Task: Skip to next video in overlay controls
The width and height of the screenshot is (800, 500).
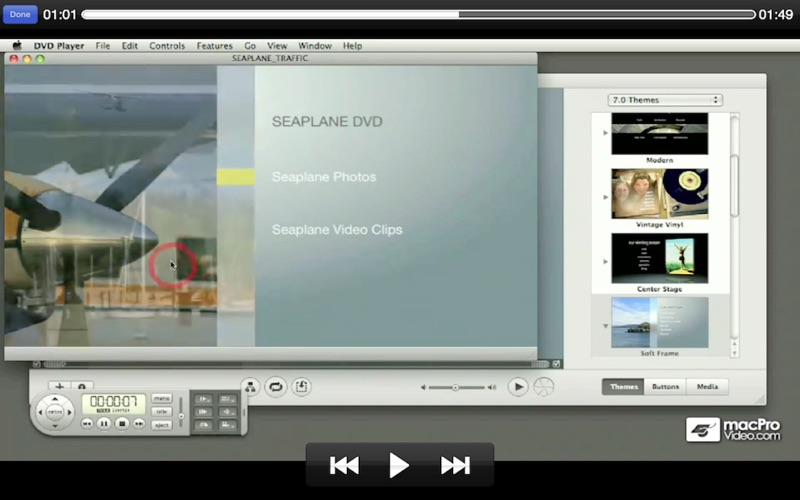Action: pyautogui.click(x=455, y=465)
